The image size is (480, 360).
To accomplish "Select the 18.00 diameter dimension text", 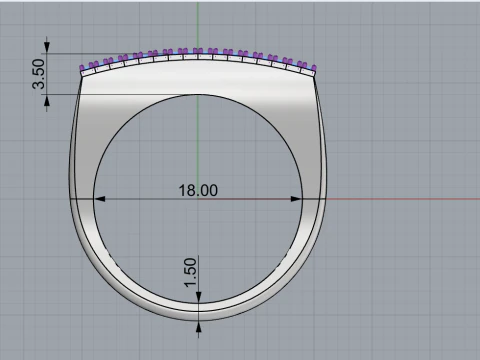I will tap(198, 190).
